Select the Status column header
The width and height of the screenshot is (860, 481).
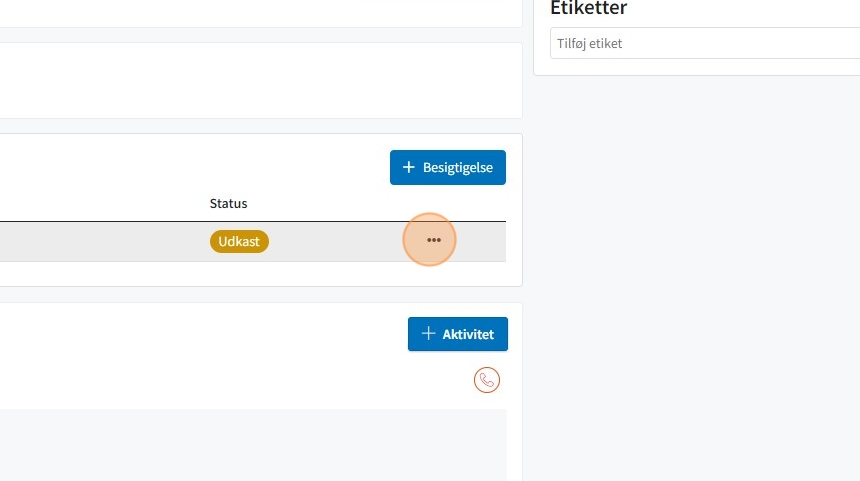228,203
